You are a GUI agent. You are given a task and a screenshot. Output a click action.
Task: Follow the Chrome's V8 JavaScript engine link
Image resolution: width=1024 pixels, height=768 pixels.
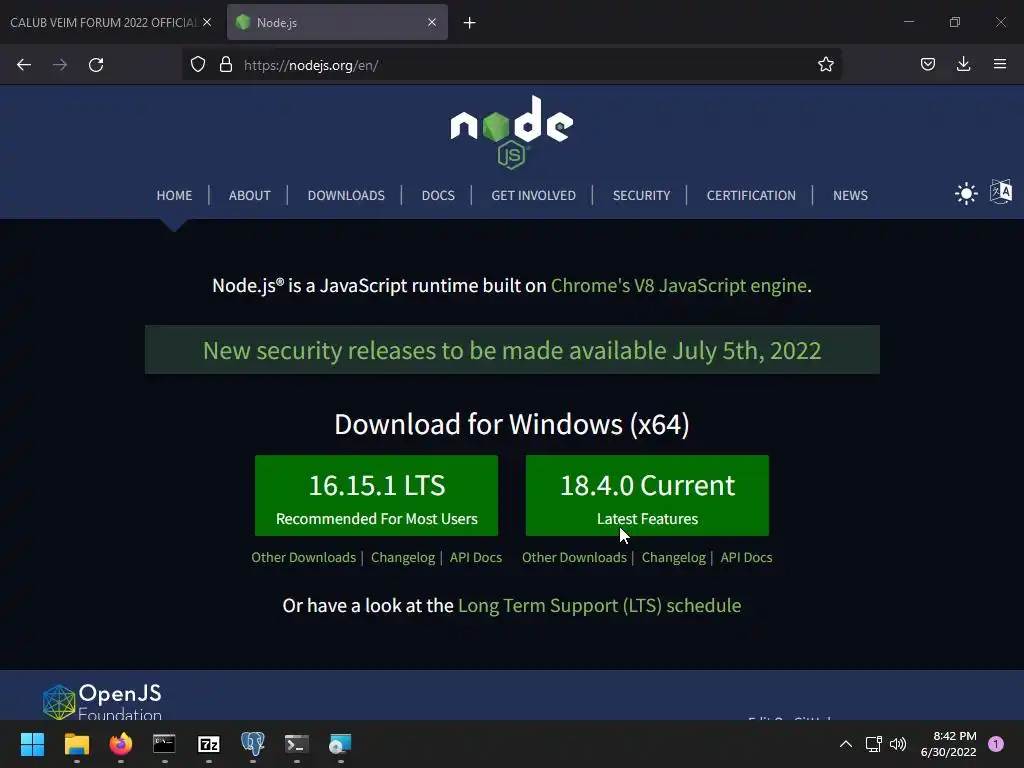click(679, 285)
